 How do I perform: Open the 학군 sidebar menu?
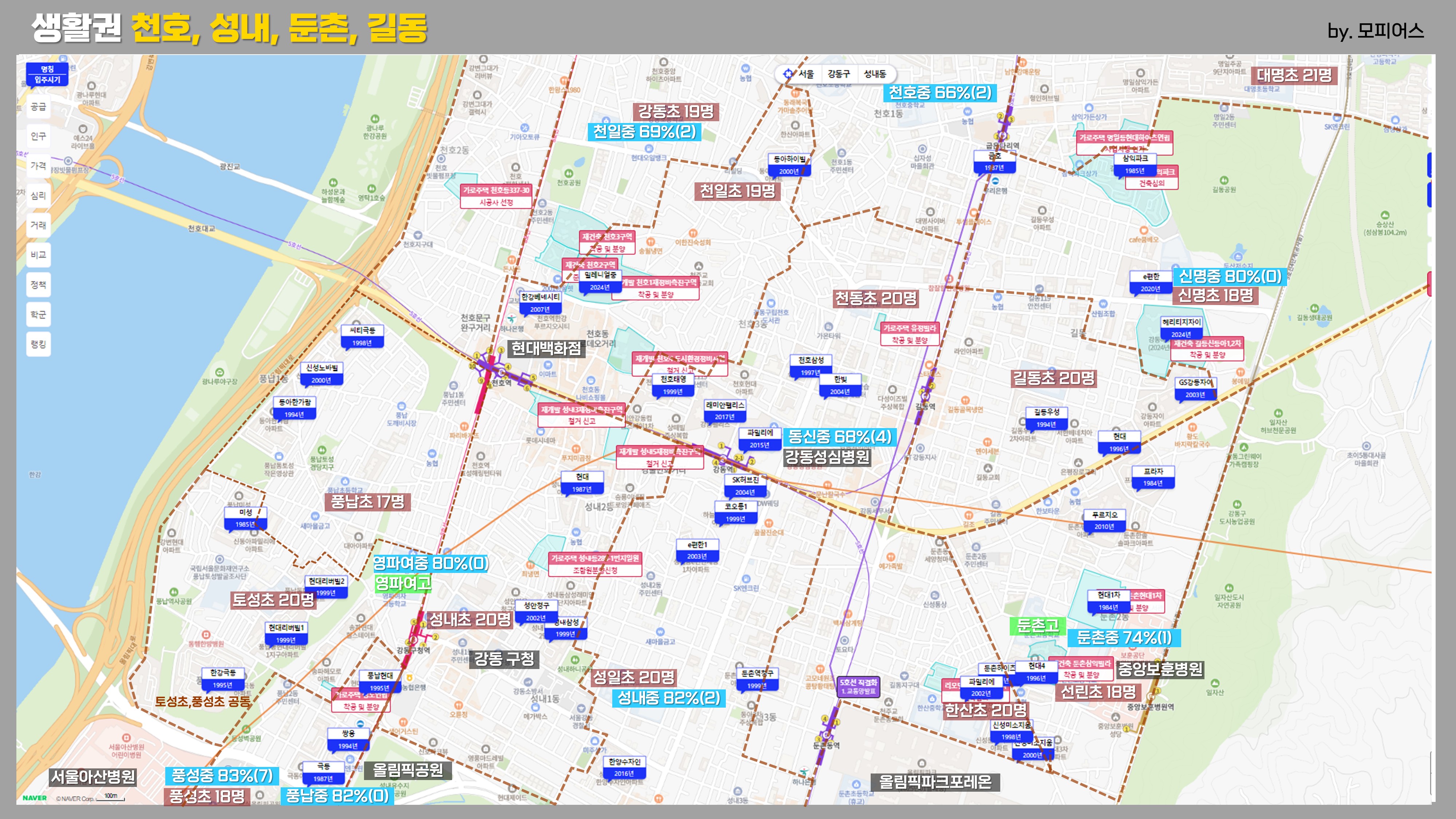pos(39,314)
